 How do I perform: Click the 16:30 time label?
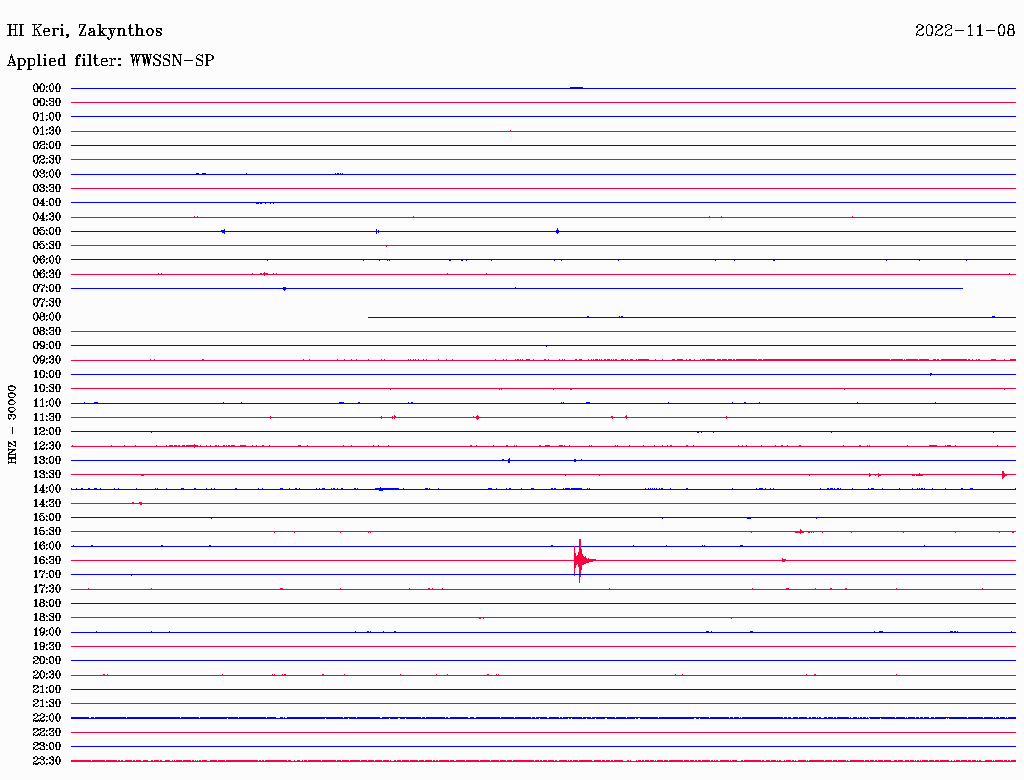[x=47, y=561]
